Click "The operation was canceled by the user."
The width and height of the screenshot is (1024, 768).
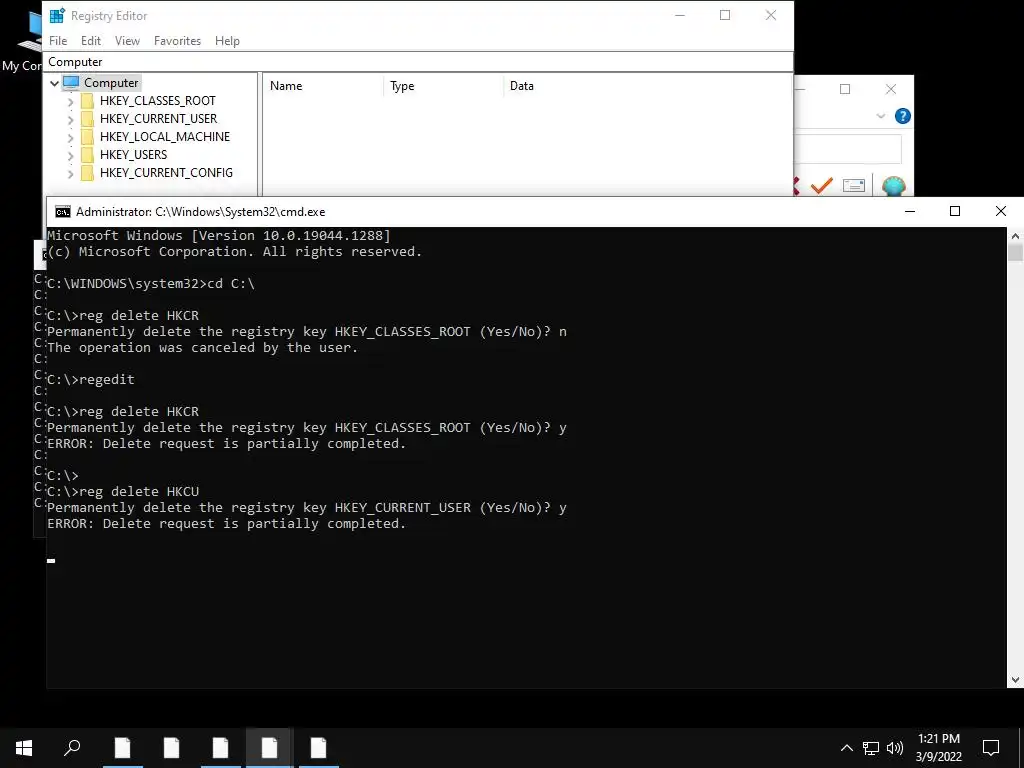tap(202, 347)
